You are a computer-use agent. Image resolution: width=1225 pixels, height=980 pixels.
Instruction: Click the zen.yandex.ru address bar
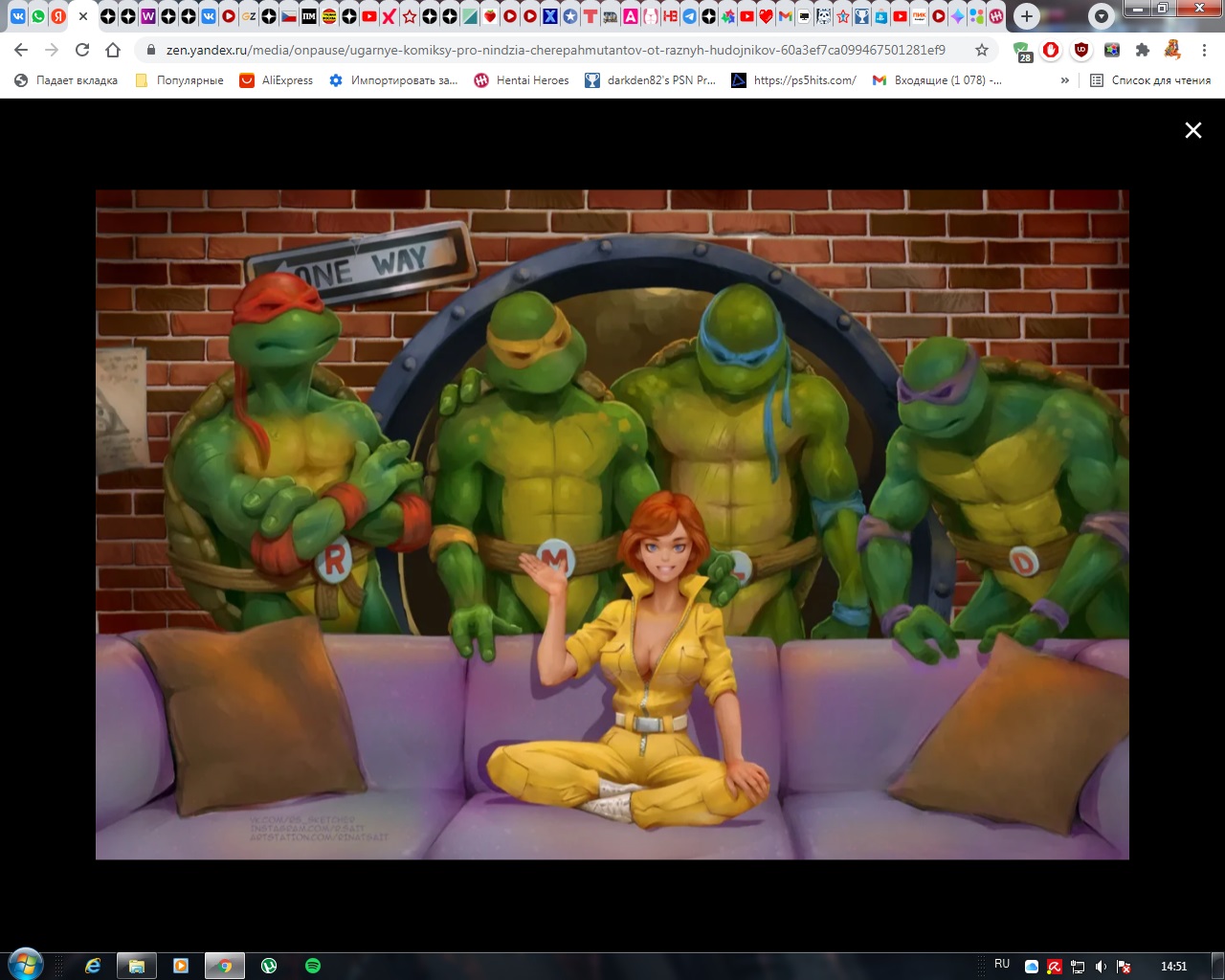(555, 50)
